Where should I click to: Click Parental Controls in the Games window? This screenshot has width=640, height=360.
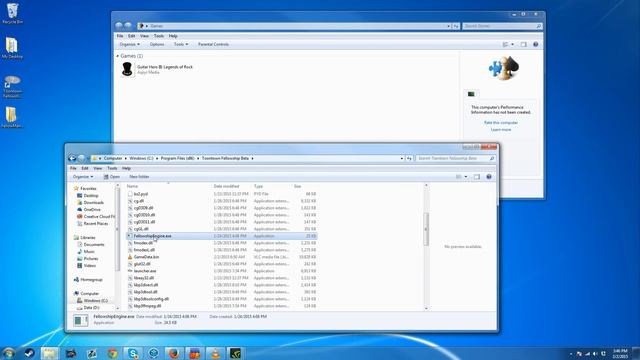[x=213, y=44]
